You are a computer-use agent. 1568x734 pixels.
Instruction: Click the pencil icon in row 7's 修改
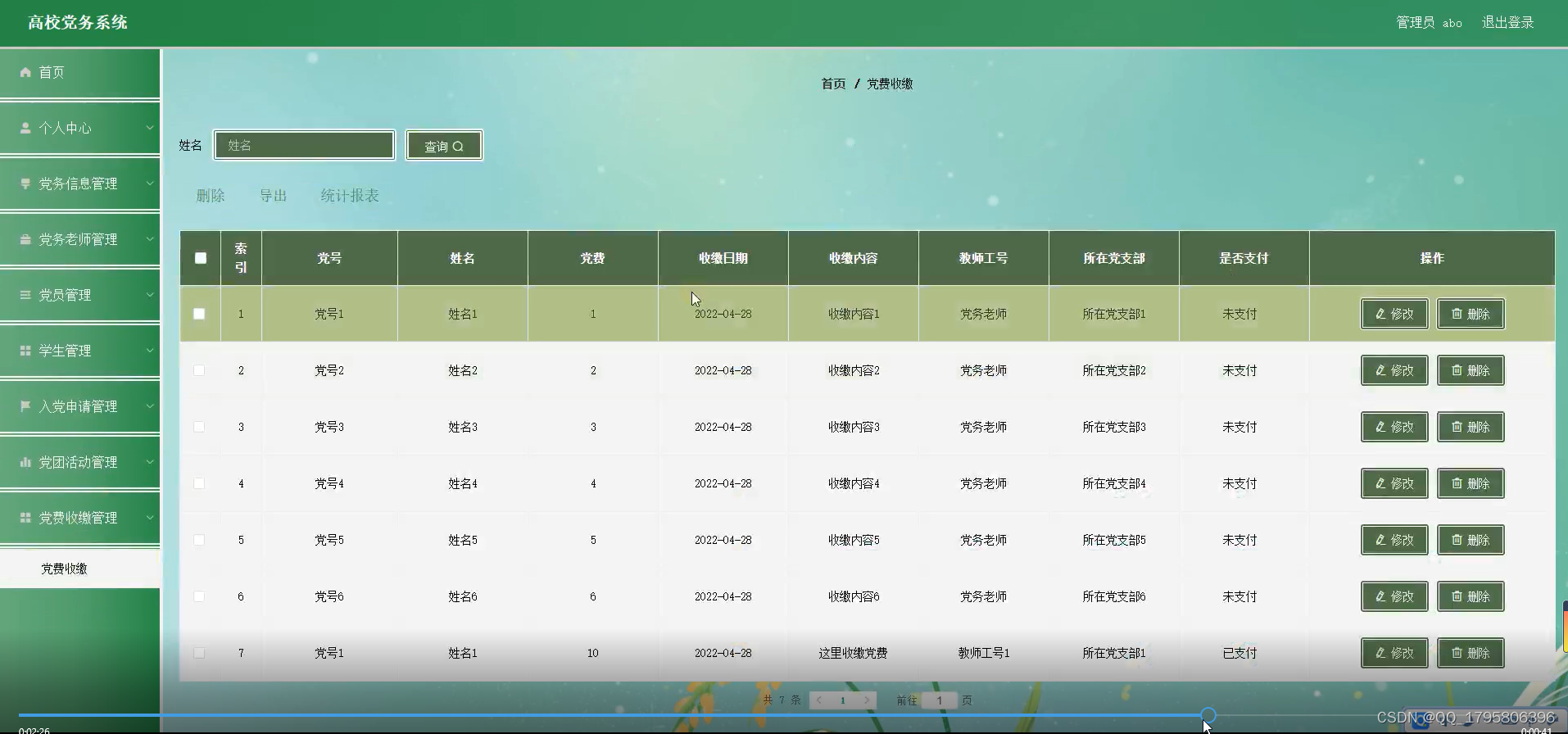tap(1380, 653)
